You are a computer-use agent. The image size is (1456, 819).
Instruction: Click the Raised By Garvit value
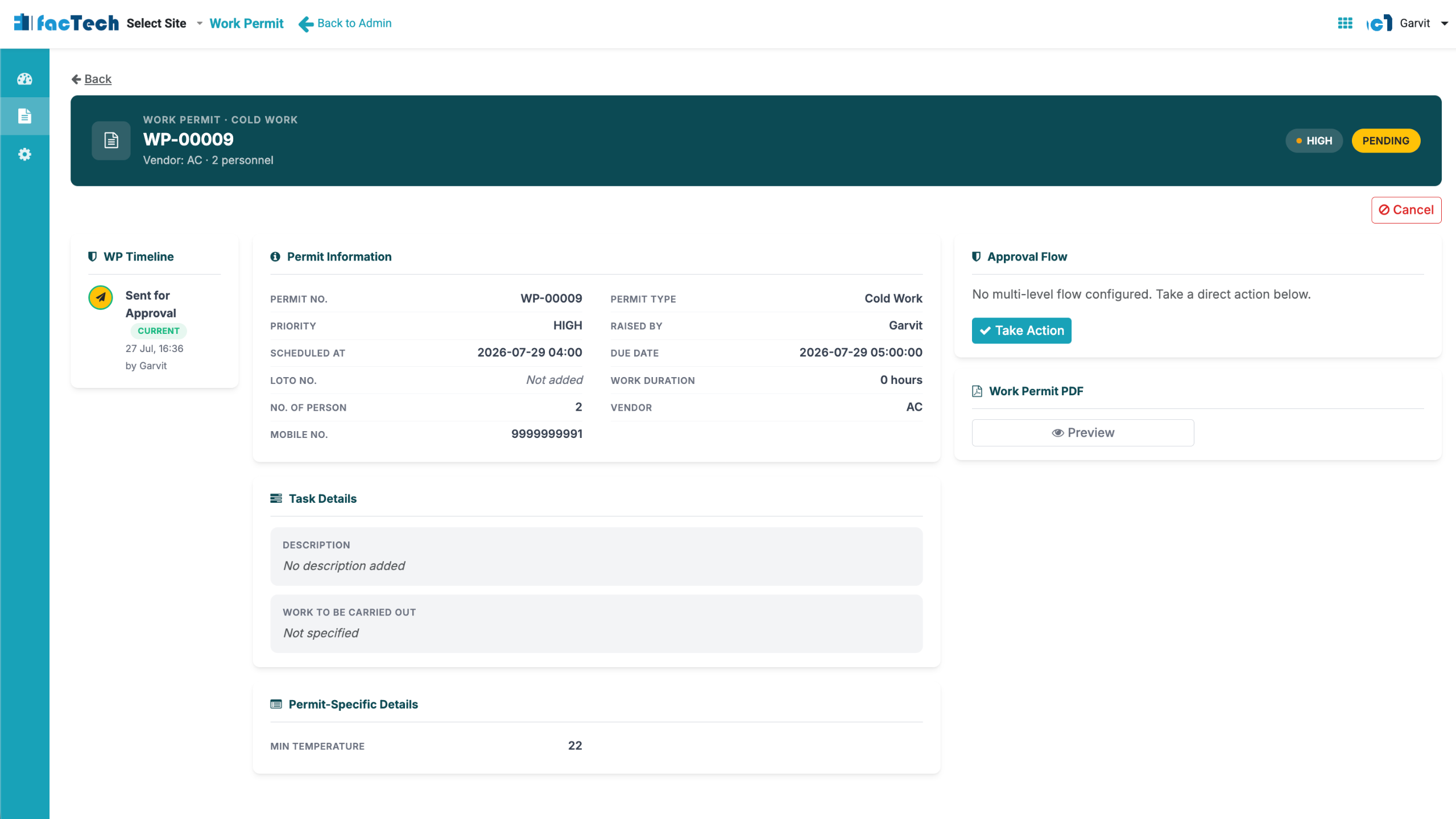[905, 325]
